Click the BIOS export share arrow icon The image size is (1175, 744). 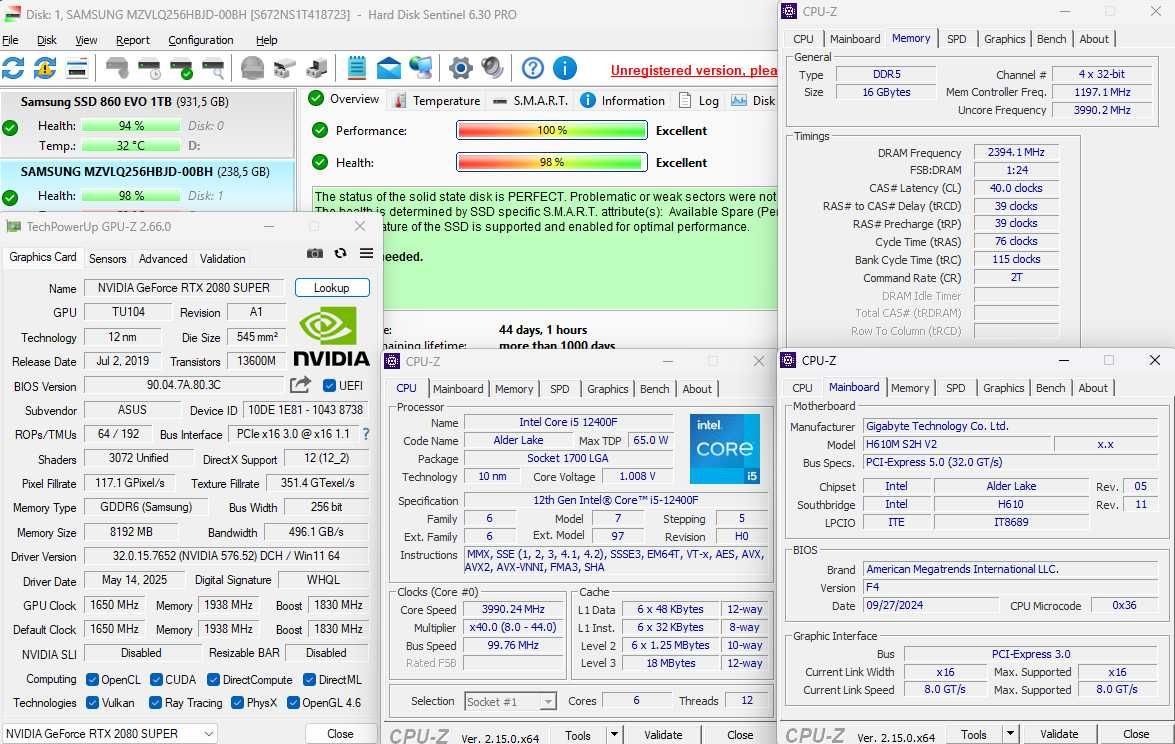tap(300, 385)
